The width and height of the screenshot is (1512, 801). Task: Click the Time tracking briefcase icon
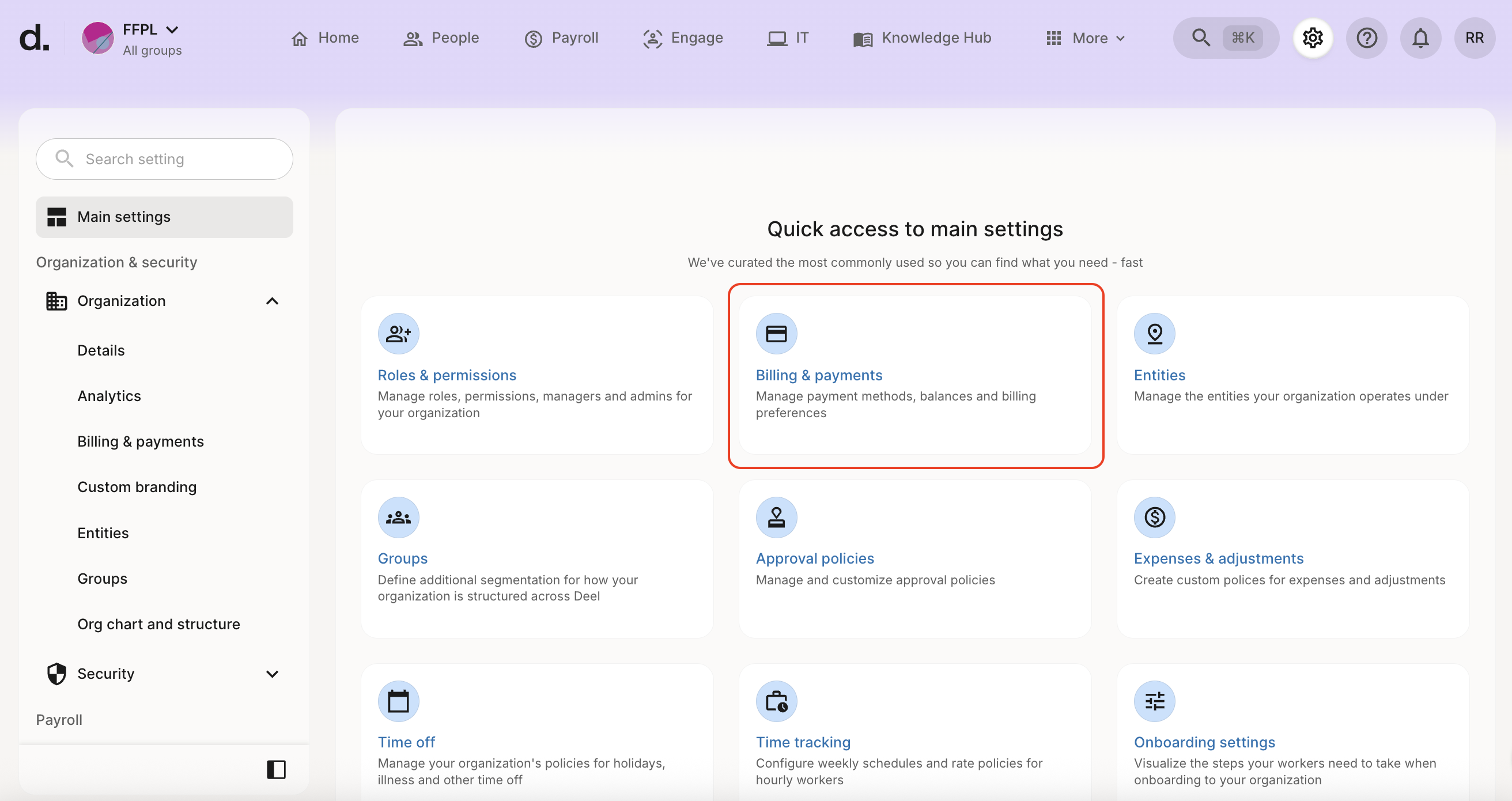pos(776,701)
